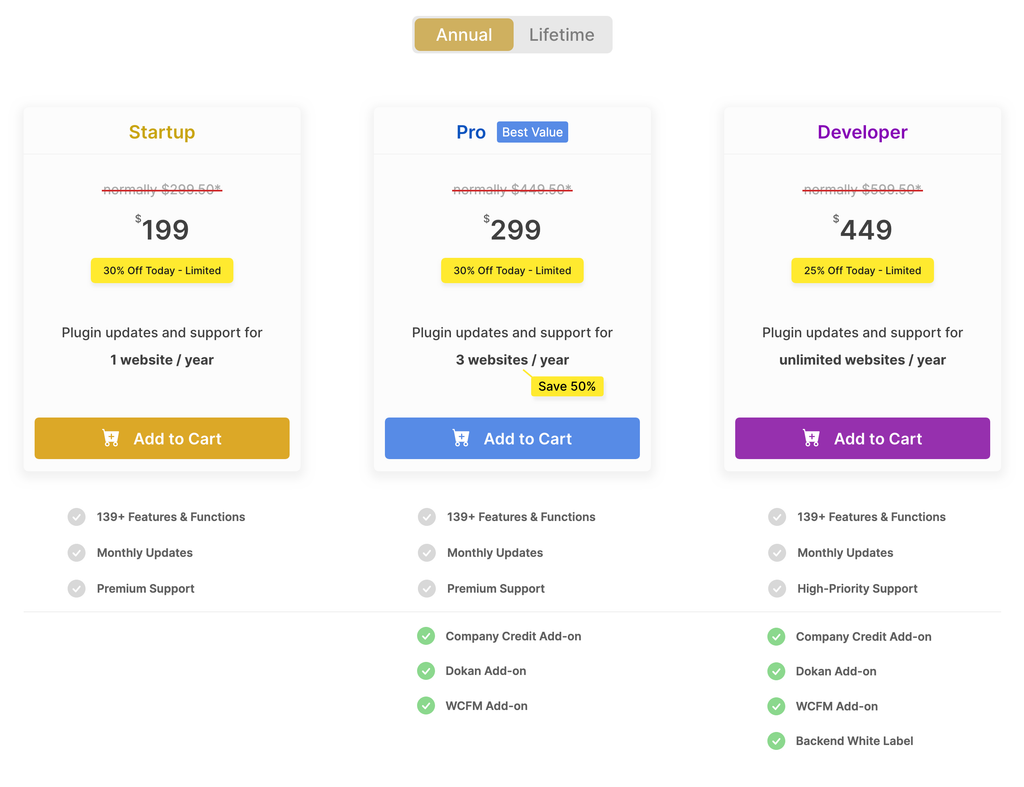This screenshot has width=1024, height=787.
Task: Click Developer 'Monthly Updates' text
Action: (845, 553)
